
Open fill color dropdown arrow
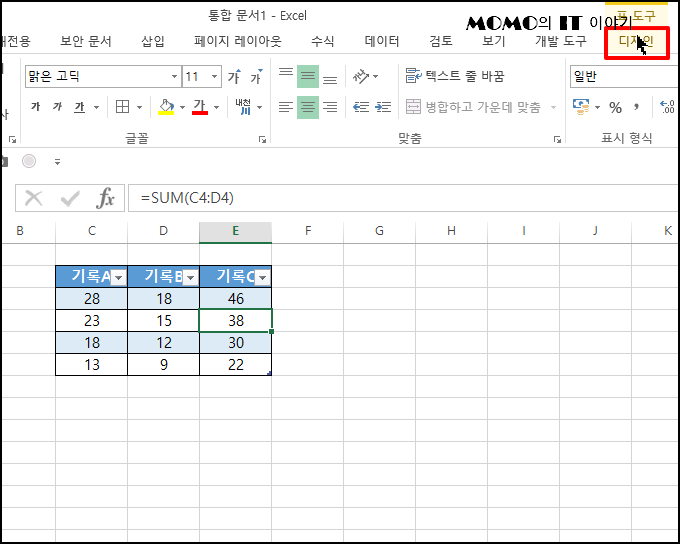pyautogui.click(x=182, y=107)
